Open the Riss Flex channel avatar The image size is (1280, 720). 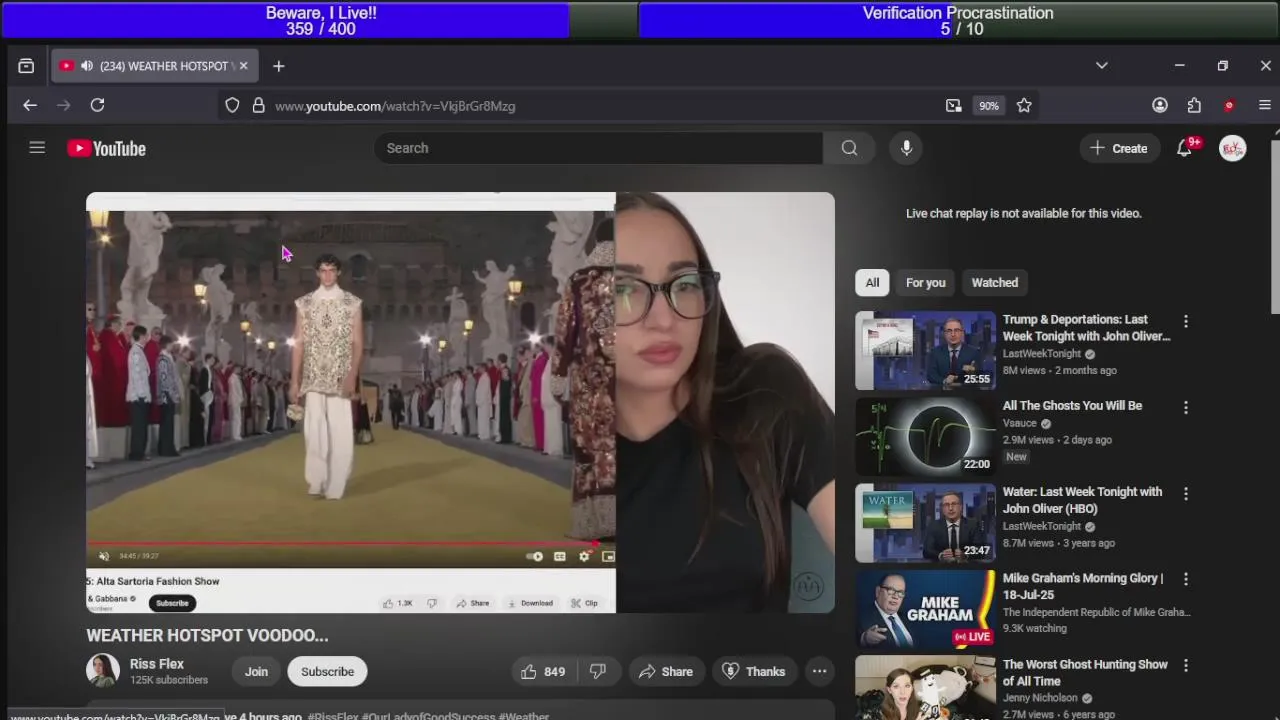point(103,671)
